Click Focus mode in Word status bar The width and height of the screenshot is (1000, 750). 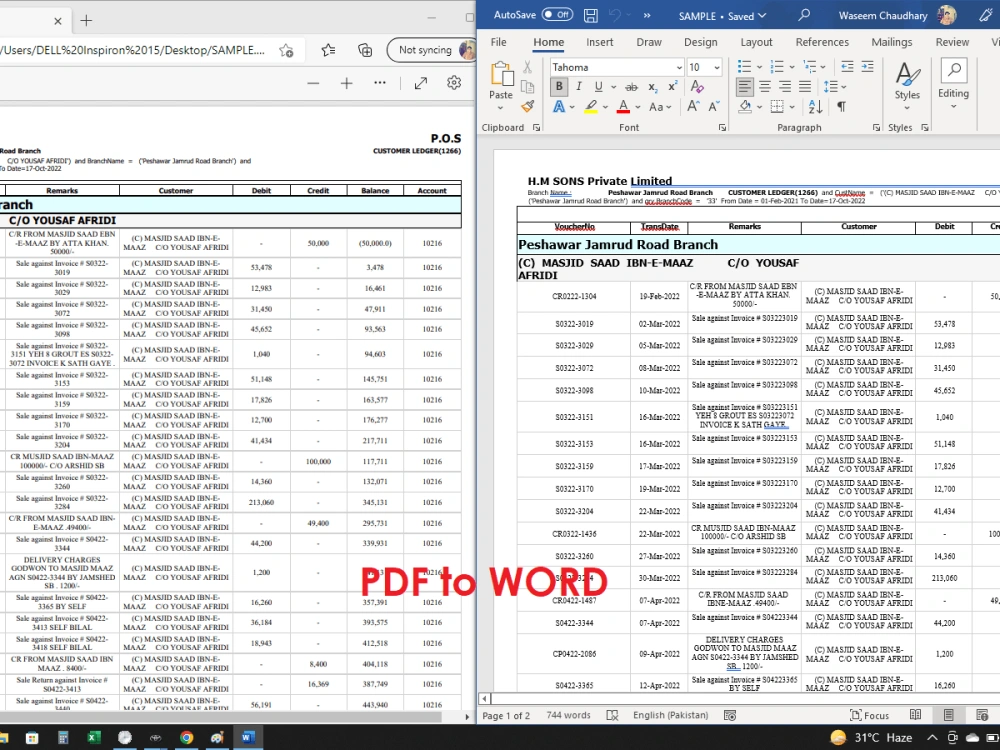point(869,716)
